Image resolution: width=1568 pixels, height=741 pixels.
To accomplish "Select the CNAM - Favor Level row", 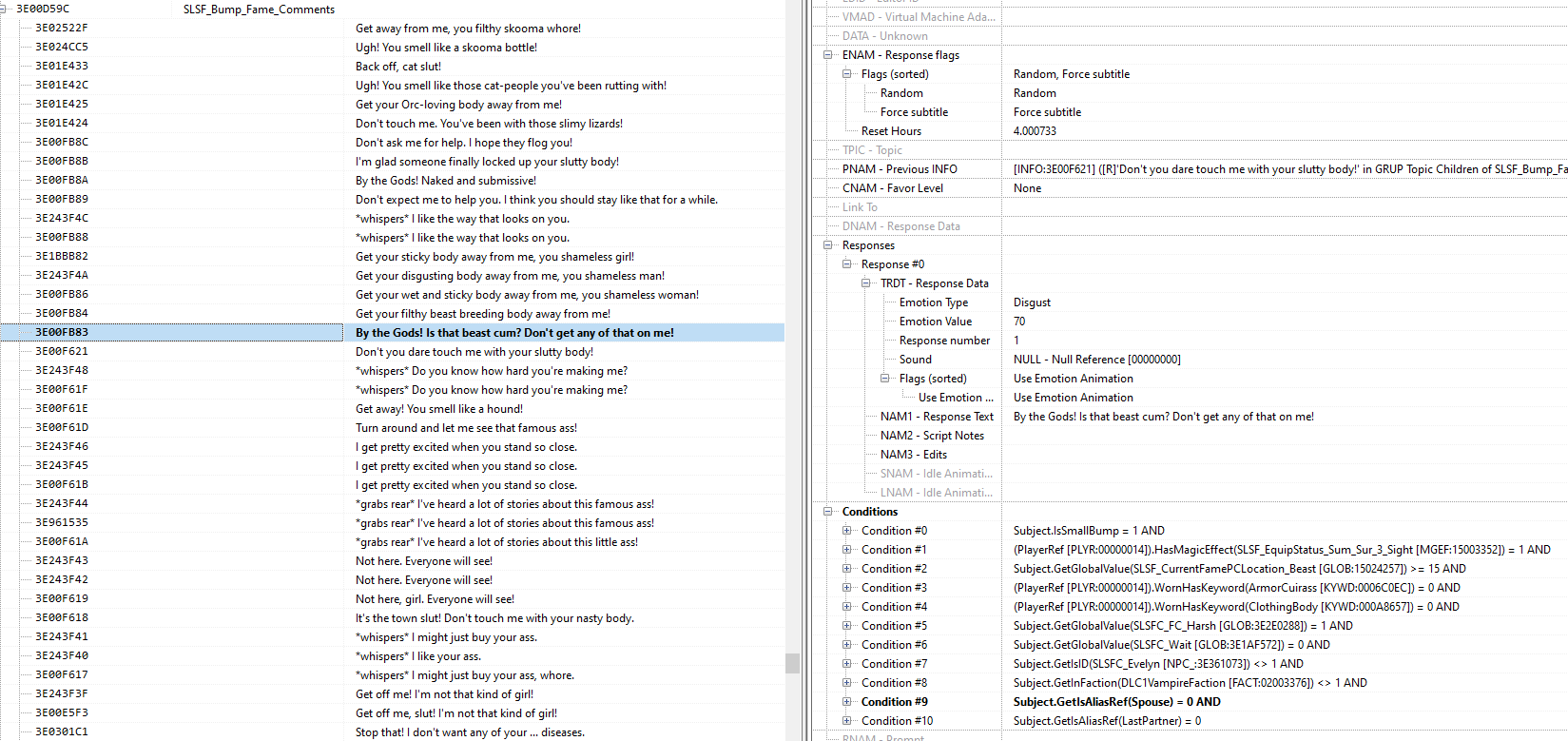I will (1191, 188).
